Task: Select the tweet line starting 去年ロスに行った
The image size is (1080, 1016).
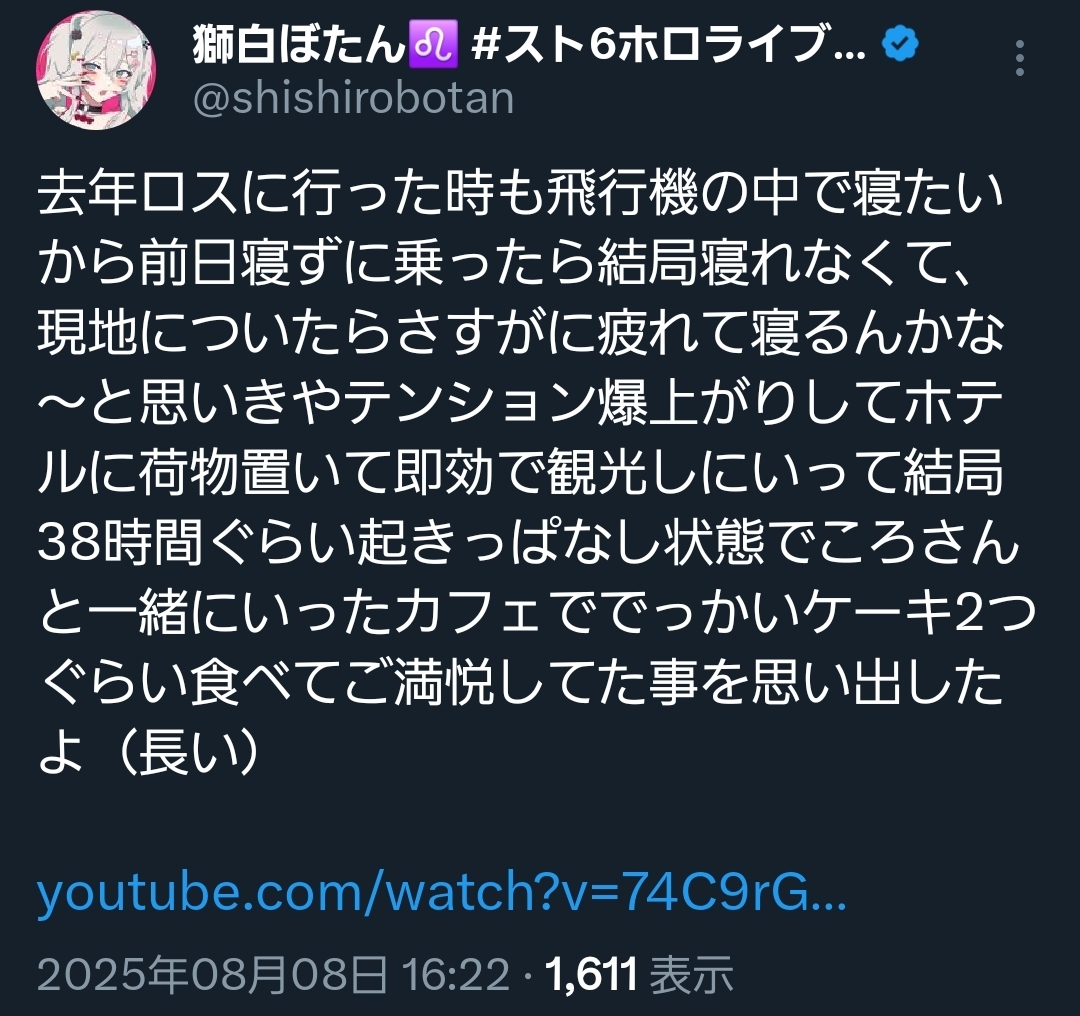Action: click(x=521, y=194)
